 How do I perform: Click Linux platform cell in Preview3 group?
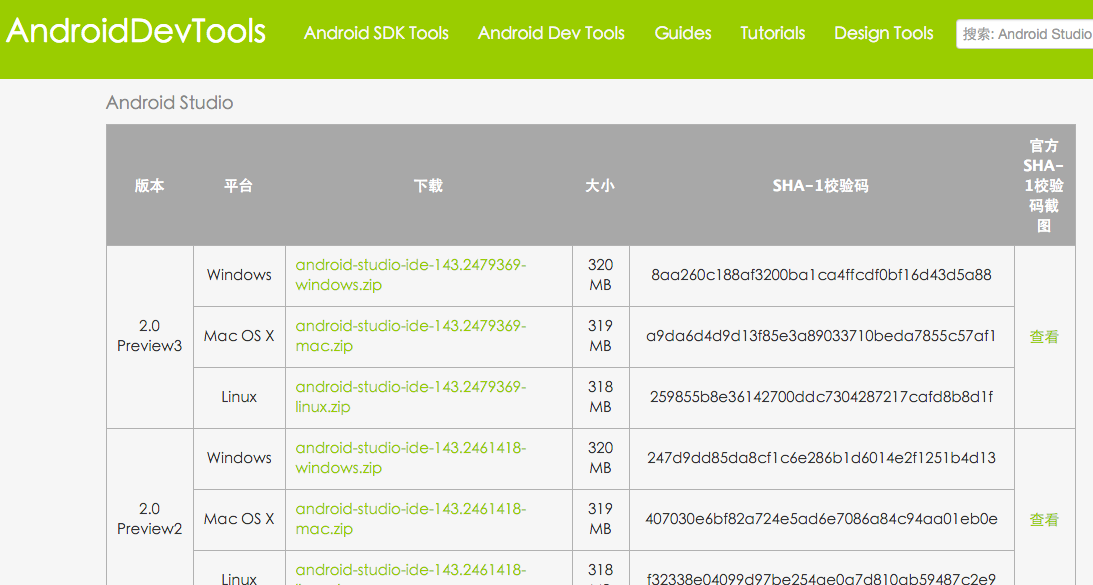tap(239, 397)
